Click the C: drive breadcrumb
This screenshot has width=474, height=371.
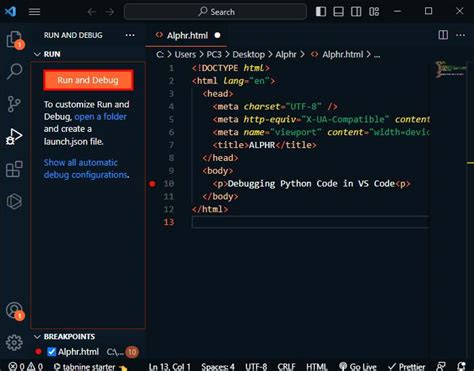point(160,54)
